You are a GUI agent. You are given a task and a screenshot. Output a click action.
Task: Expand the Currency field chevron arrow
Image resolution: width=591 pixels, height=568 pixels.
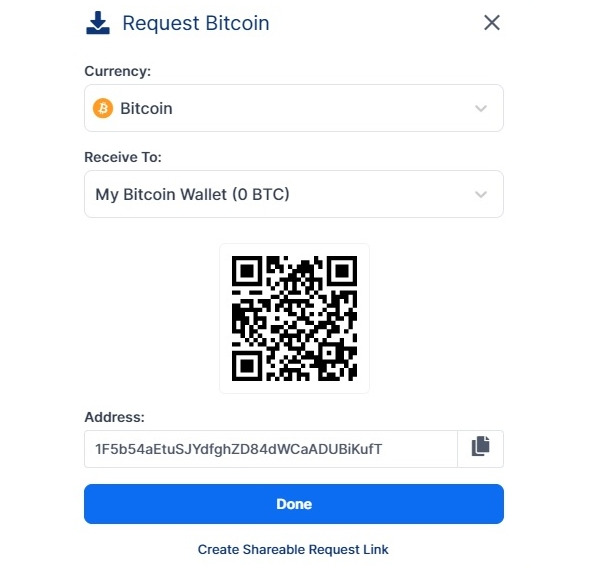481,109
